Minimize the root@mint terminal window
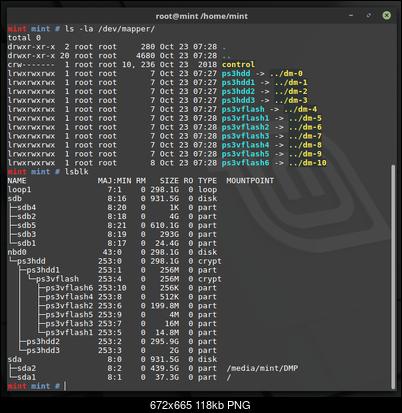Image resolution: width=402 pixels, height=413 pixels. pyautogui.click(x=351, y=15)
